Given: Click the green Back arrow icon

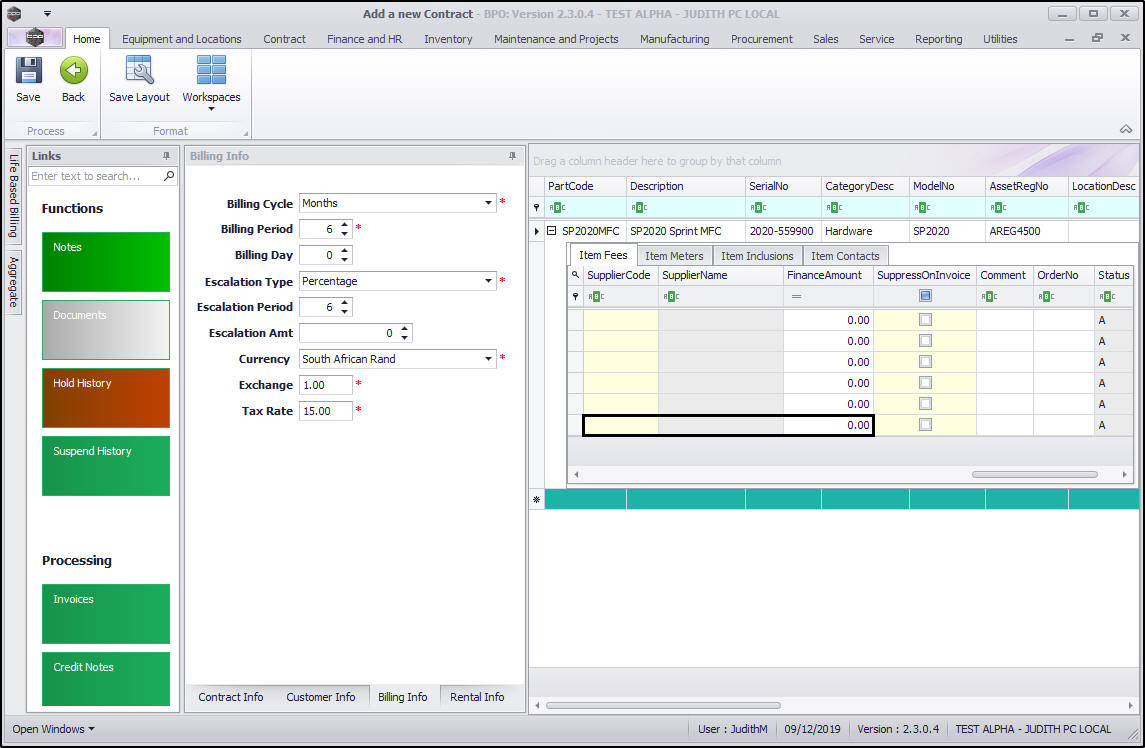Looking at the screenshot, I should click(x=73, y=72).
